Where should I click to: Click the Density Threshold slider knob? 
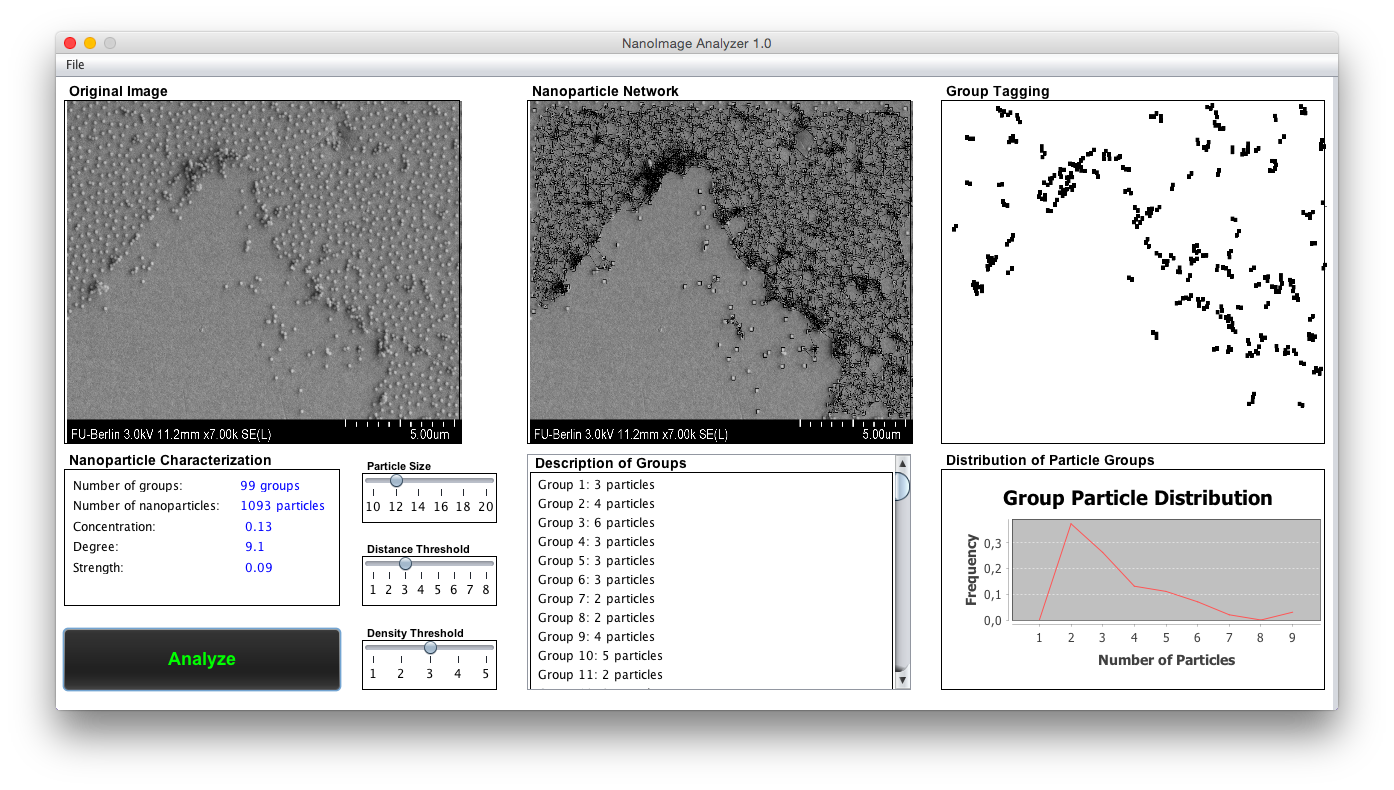pyautogui.click(x=430, y=648)
